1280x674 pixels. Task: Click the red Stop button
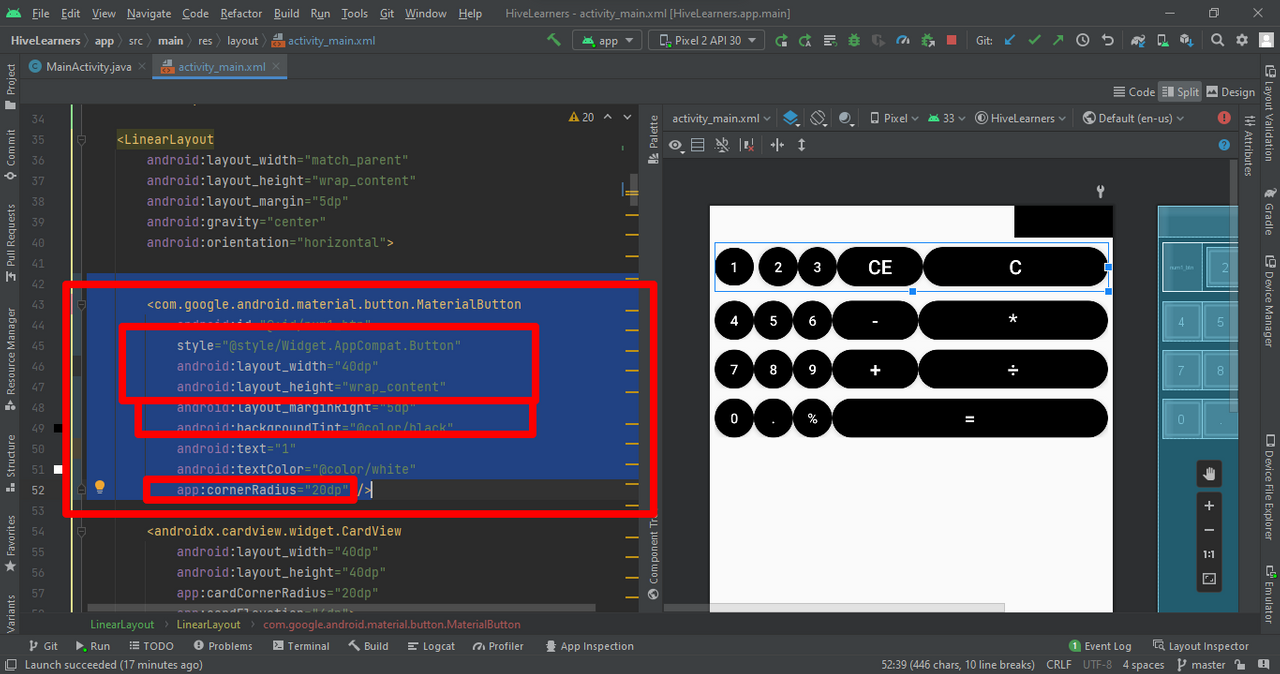coord(951,41)
